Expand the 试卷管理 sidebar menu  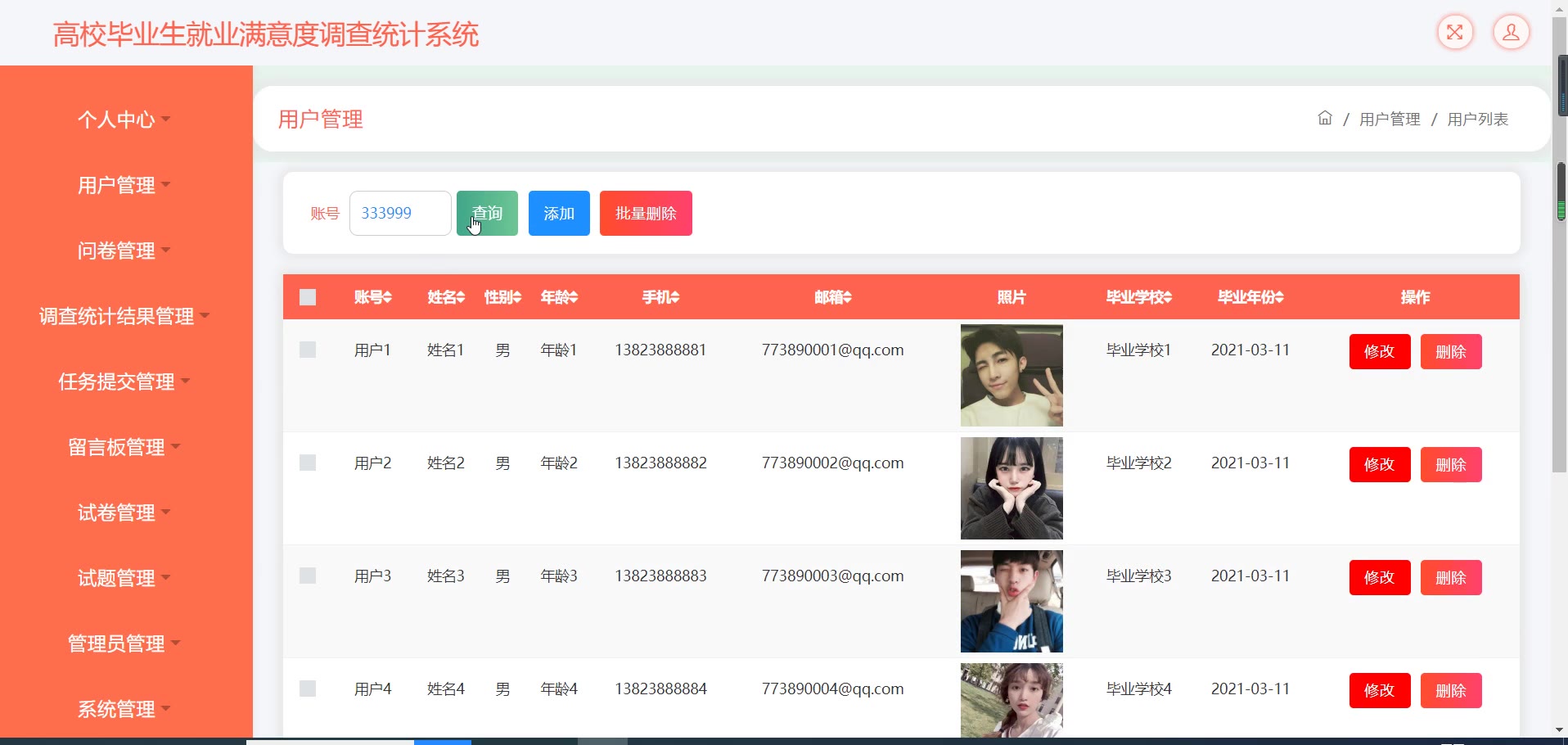[124, 512]
